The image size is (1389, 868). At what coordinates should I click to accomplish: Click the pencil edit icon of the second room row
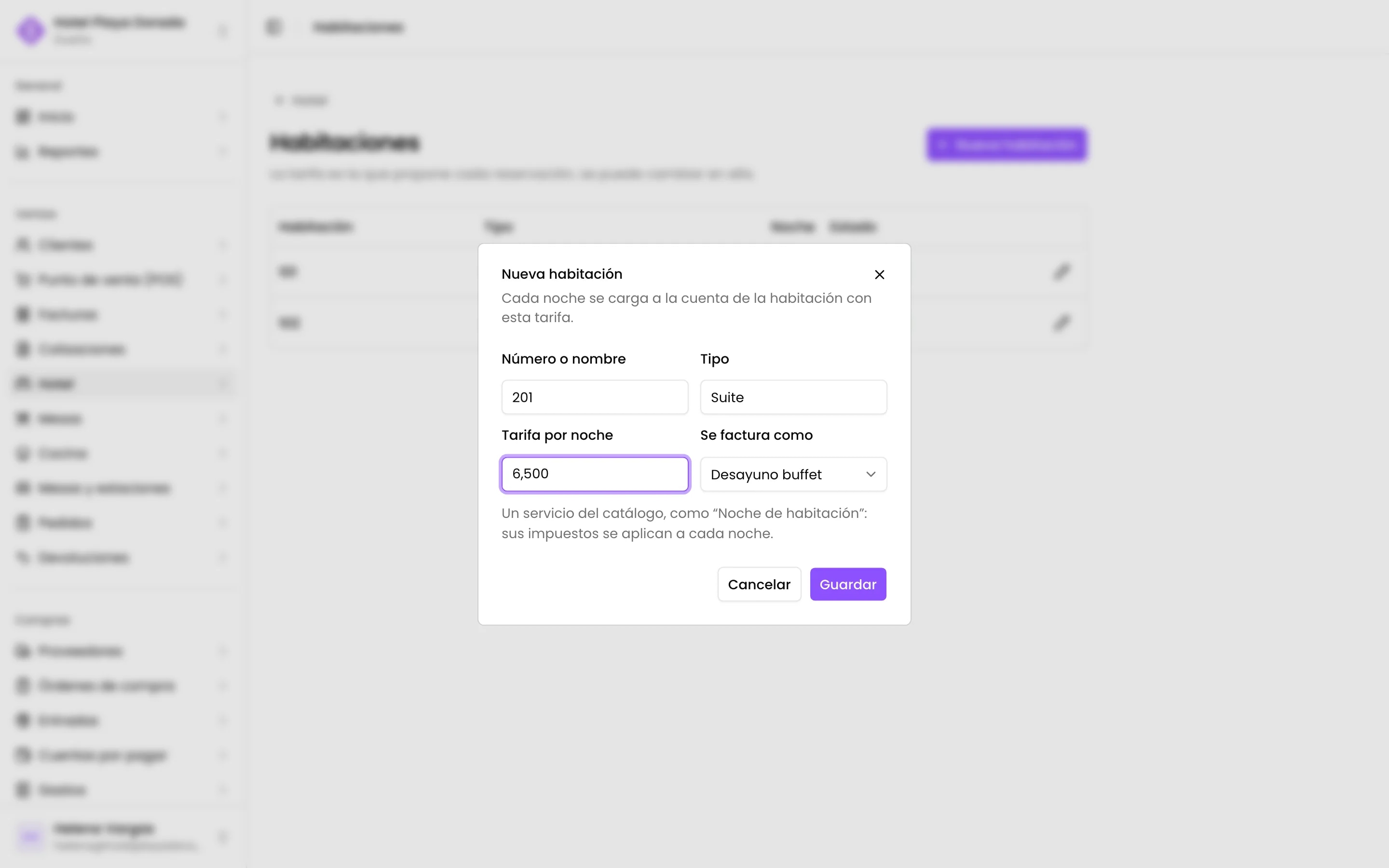click(1062, 323)
